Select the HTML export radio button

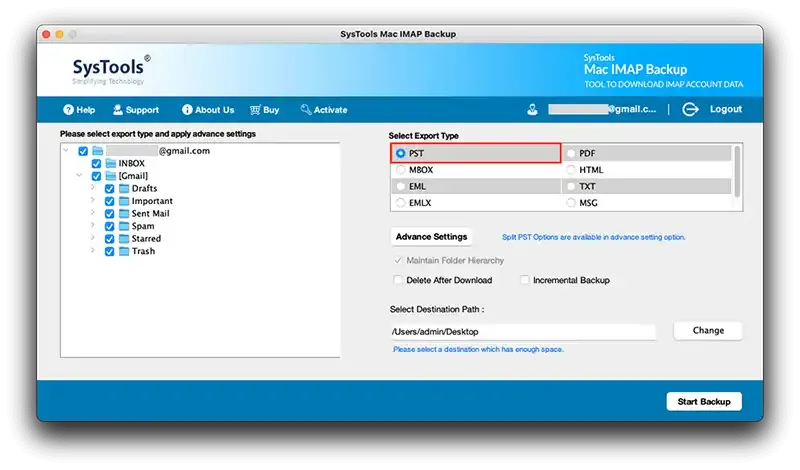pyautogui.click(x=571, y=170)
